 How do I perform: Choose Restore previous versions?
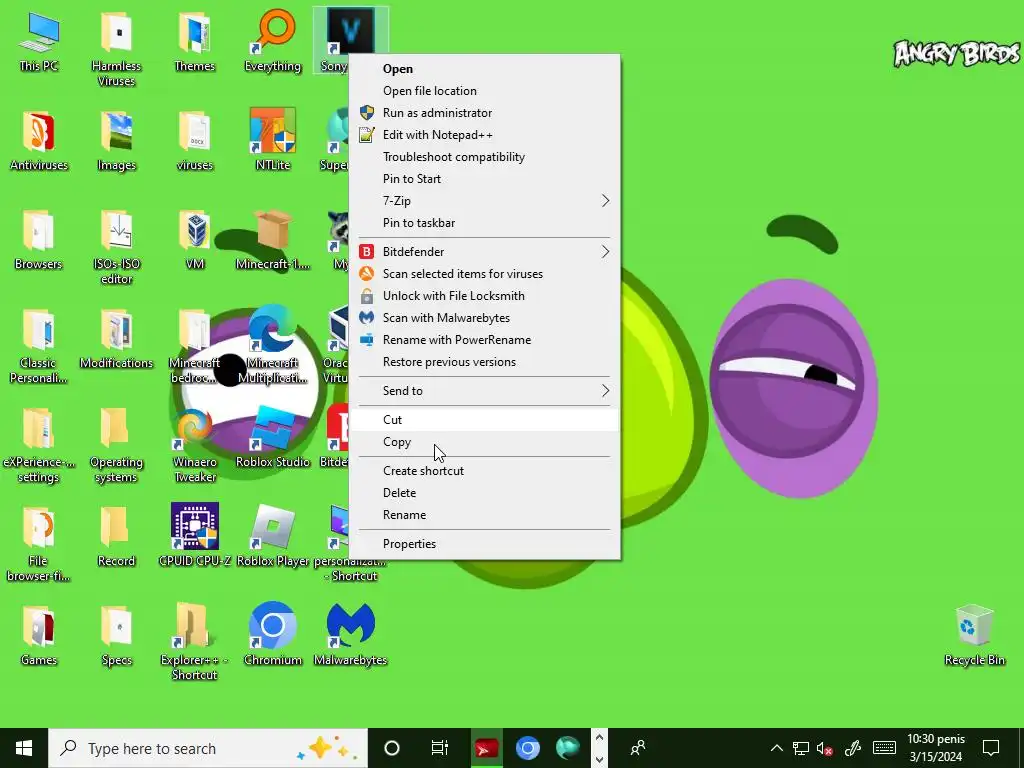(485, 362)
